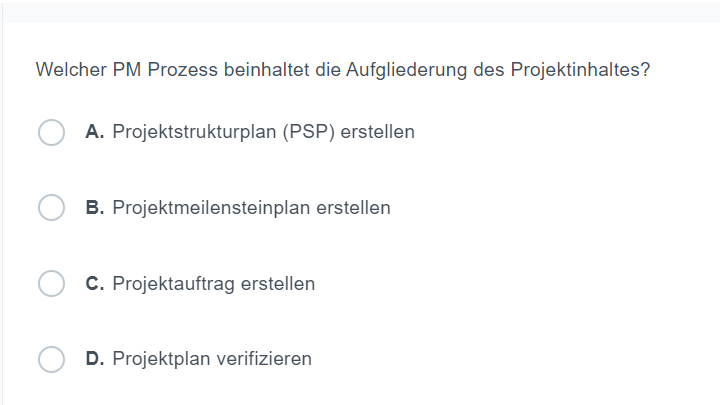Mark the radio circle for option D

tap(52, 359)
